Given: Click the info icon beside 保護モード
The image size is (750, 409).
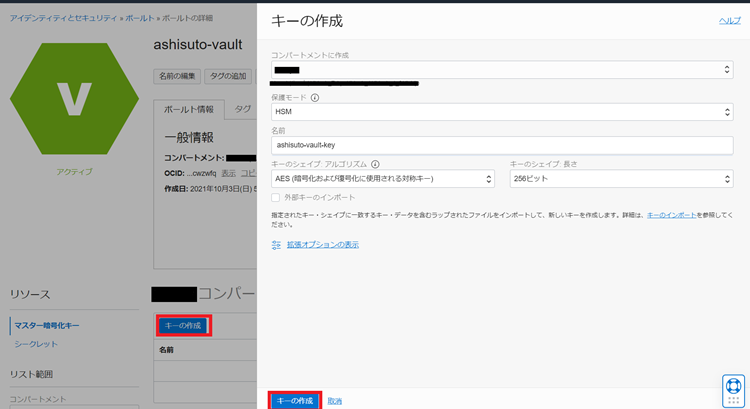Looking at the screenshot, I should click(x=315, y=98).
